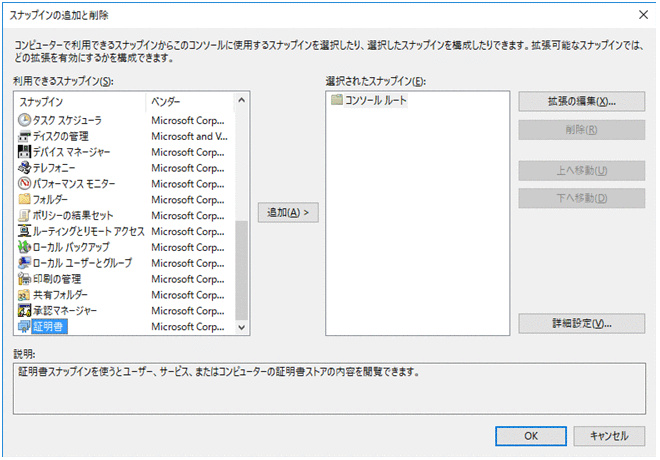Click Microsoft and V... vendor cell
The image size is (660, 460).
coord(189,136)
